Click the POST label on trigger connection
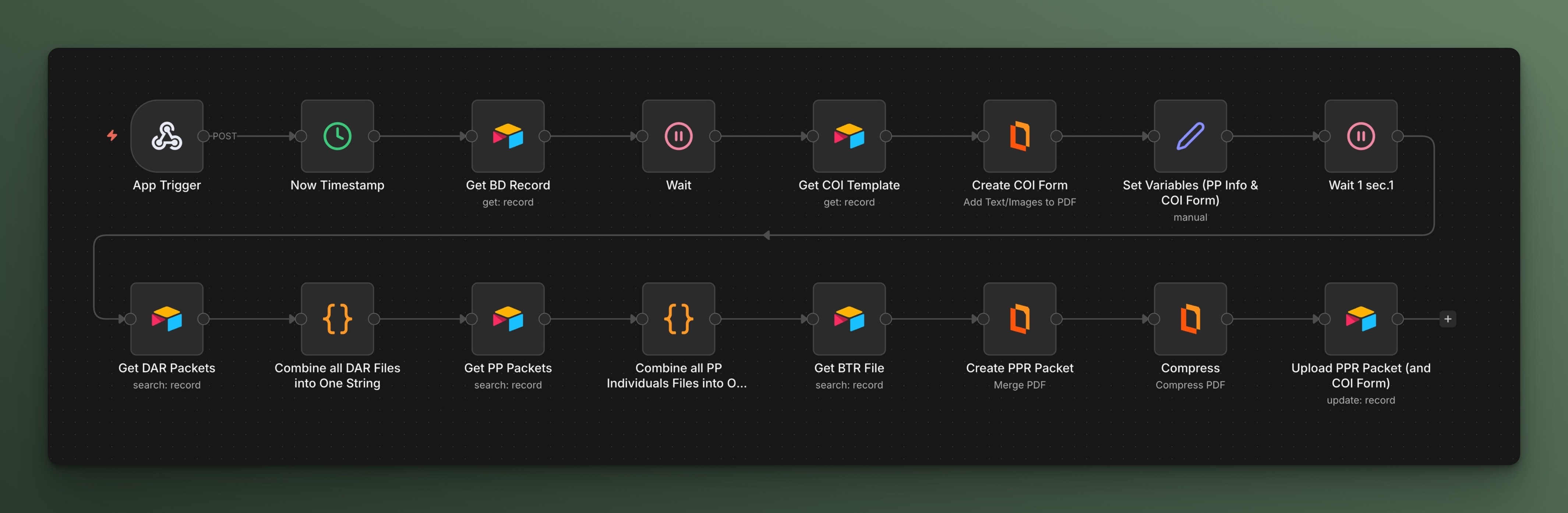 (x=224, y=136)
